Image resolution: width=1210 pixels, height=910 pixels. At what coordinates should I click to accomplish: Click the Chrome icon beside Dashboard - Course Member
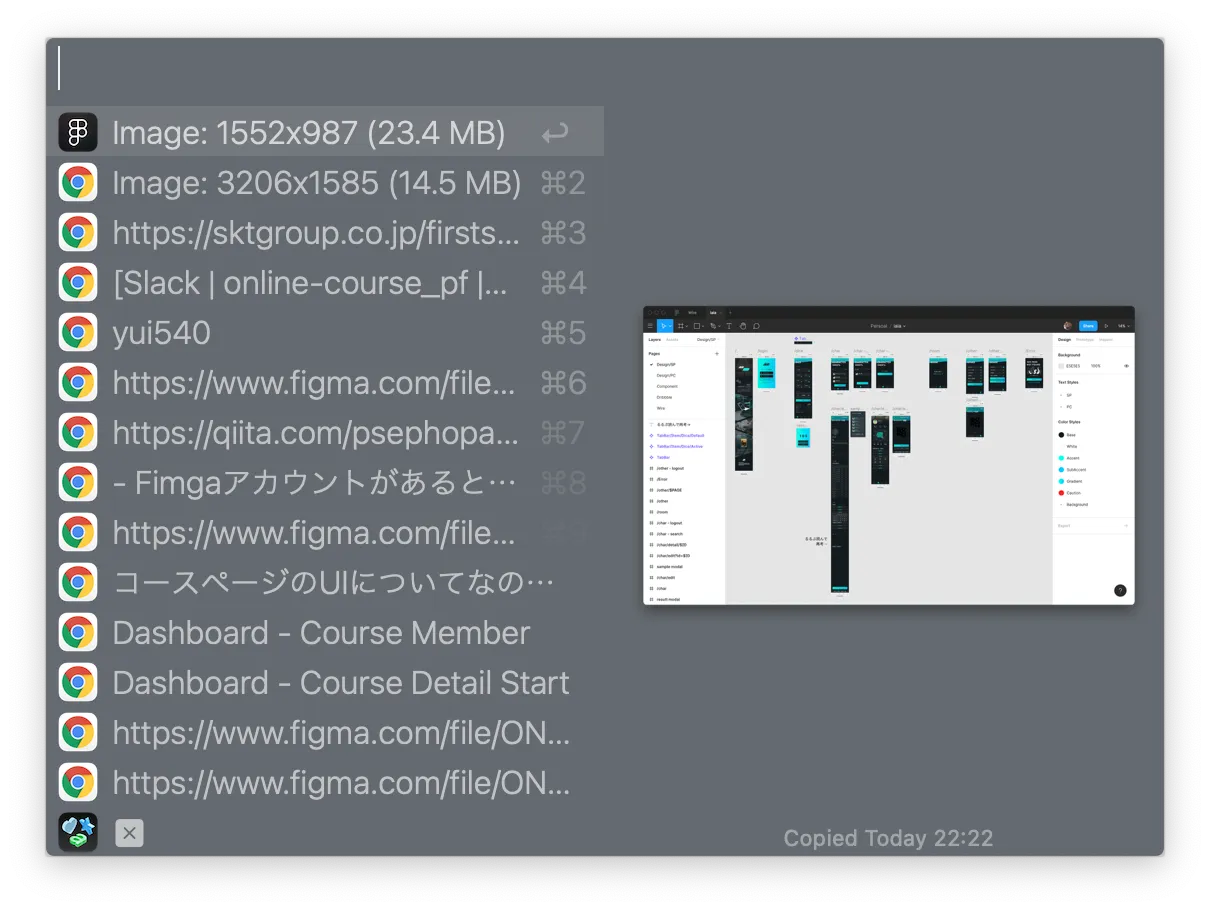78,632
